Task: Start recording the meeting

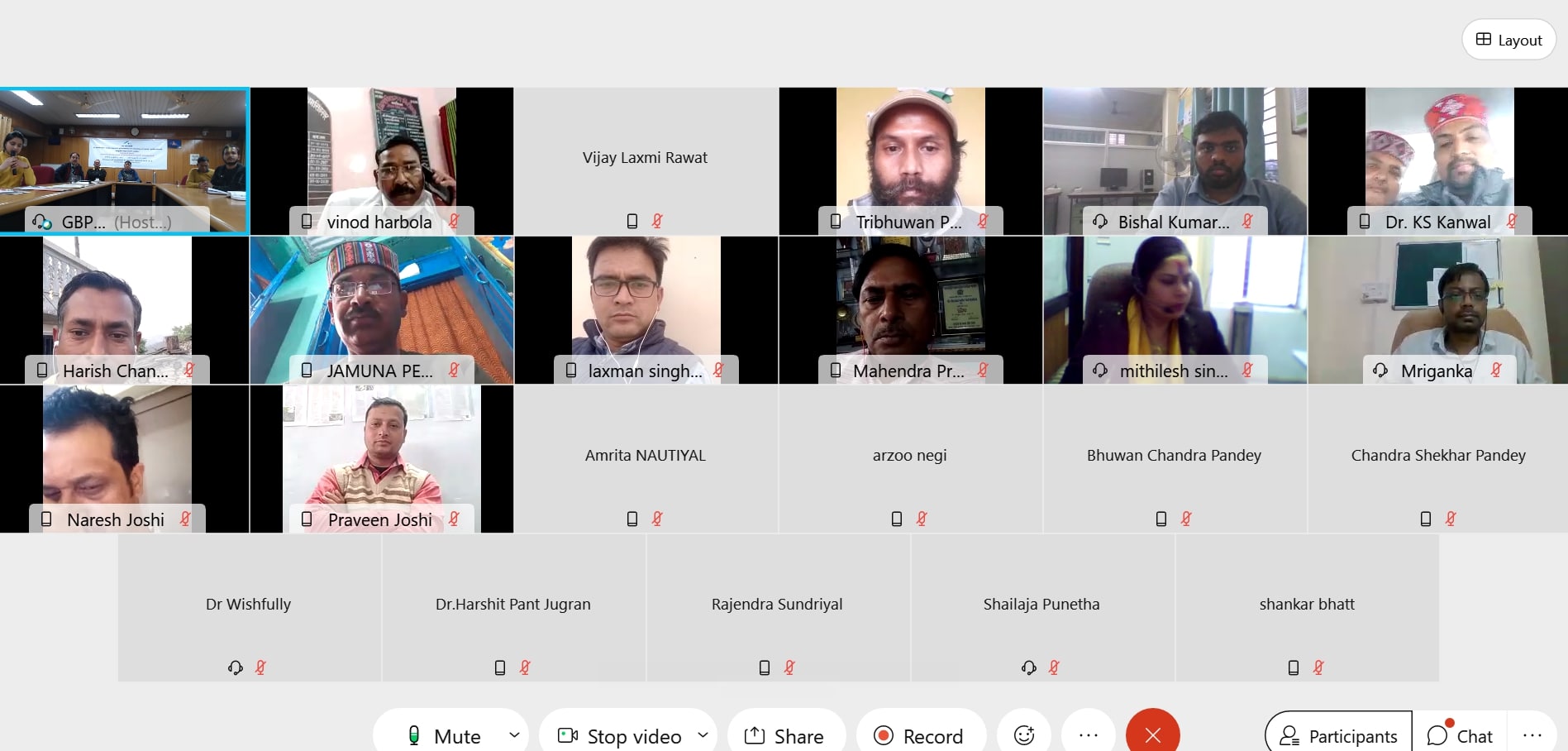Action: pos(920,735)
